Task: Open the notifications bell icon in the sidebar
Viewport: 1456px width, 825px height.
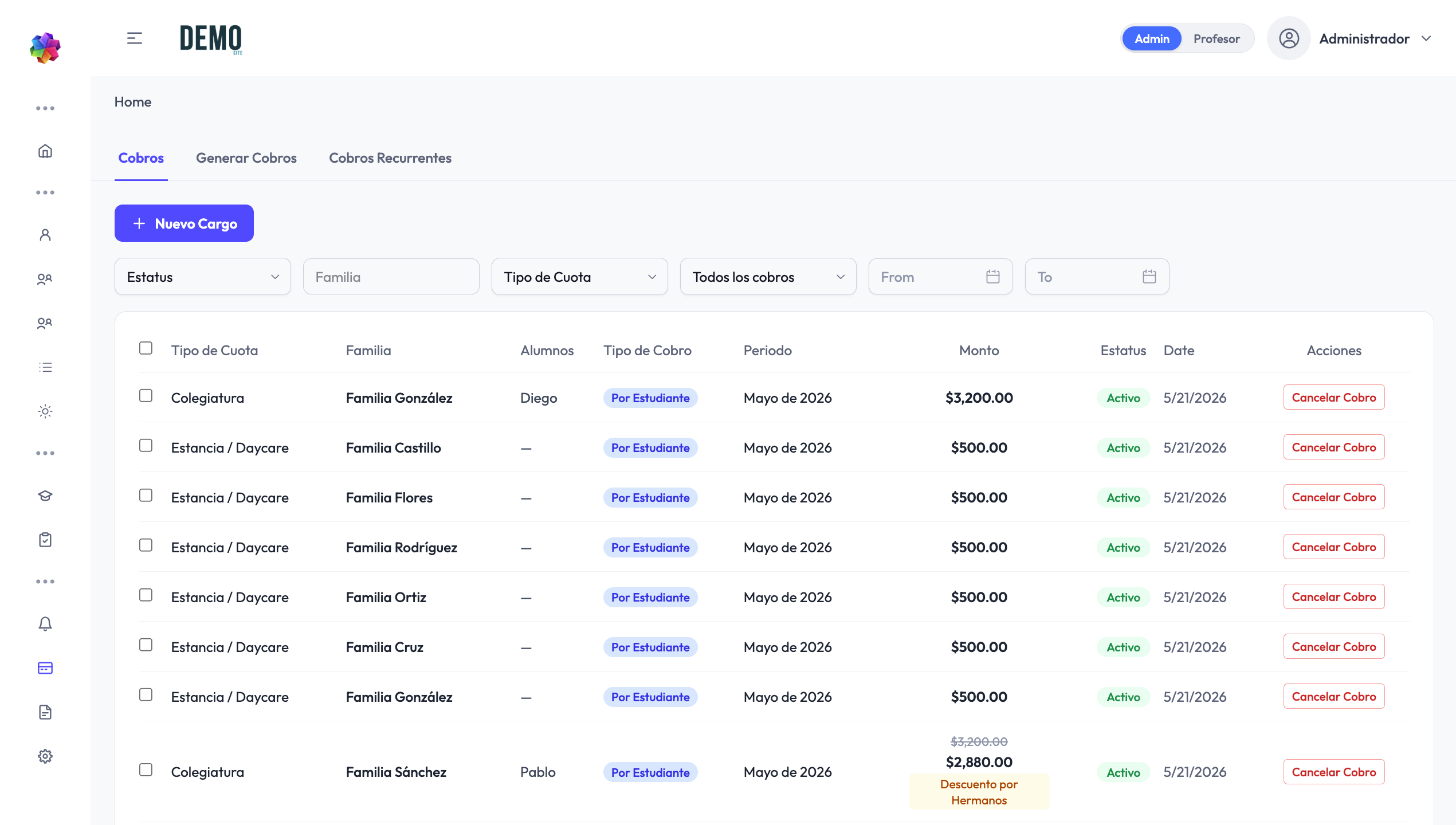Action: point(45,623)
